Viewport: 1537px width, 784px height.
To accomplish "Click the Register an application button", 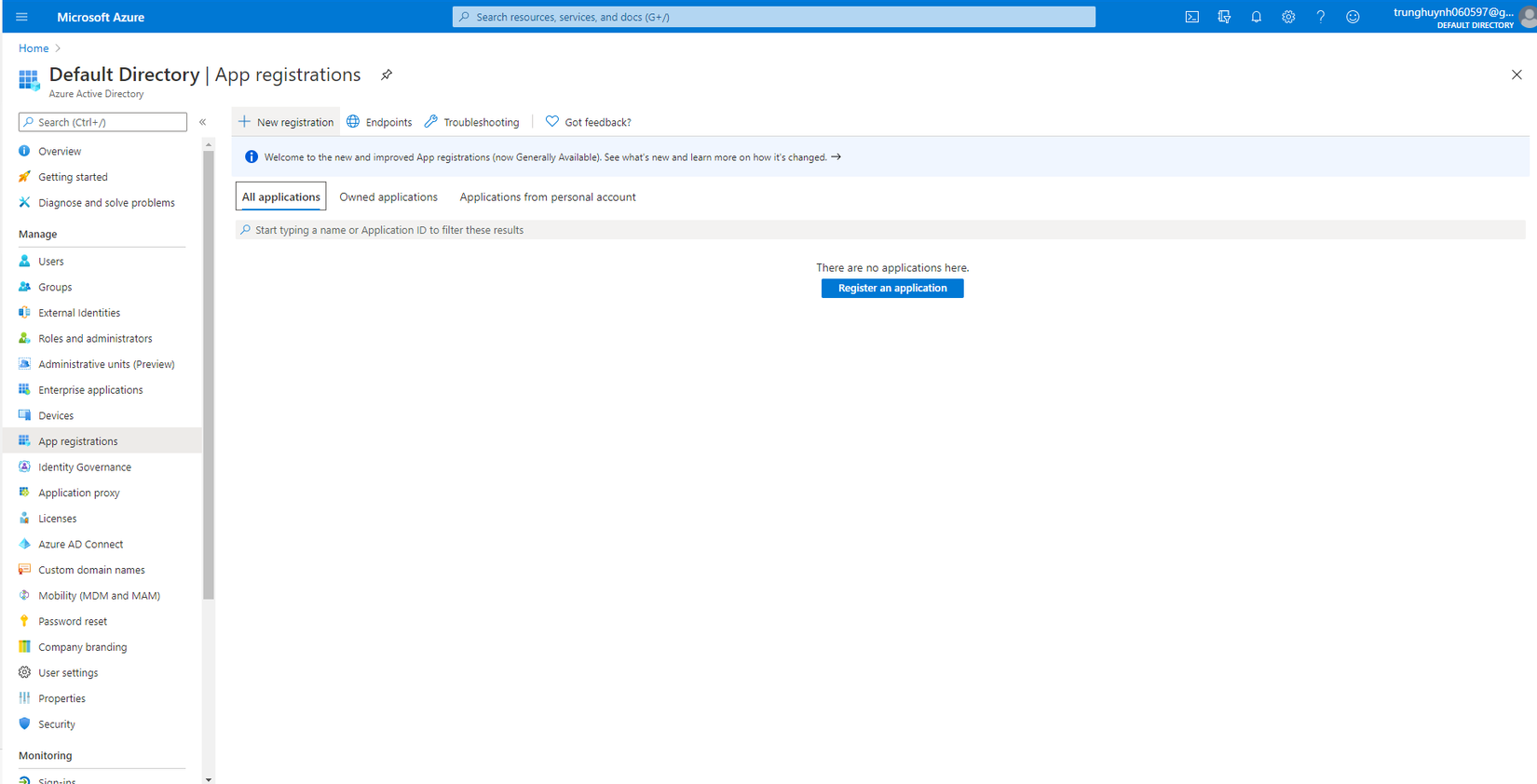I will point(892,289).
